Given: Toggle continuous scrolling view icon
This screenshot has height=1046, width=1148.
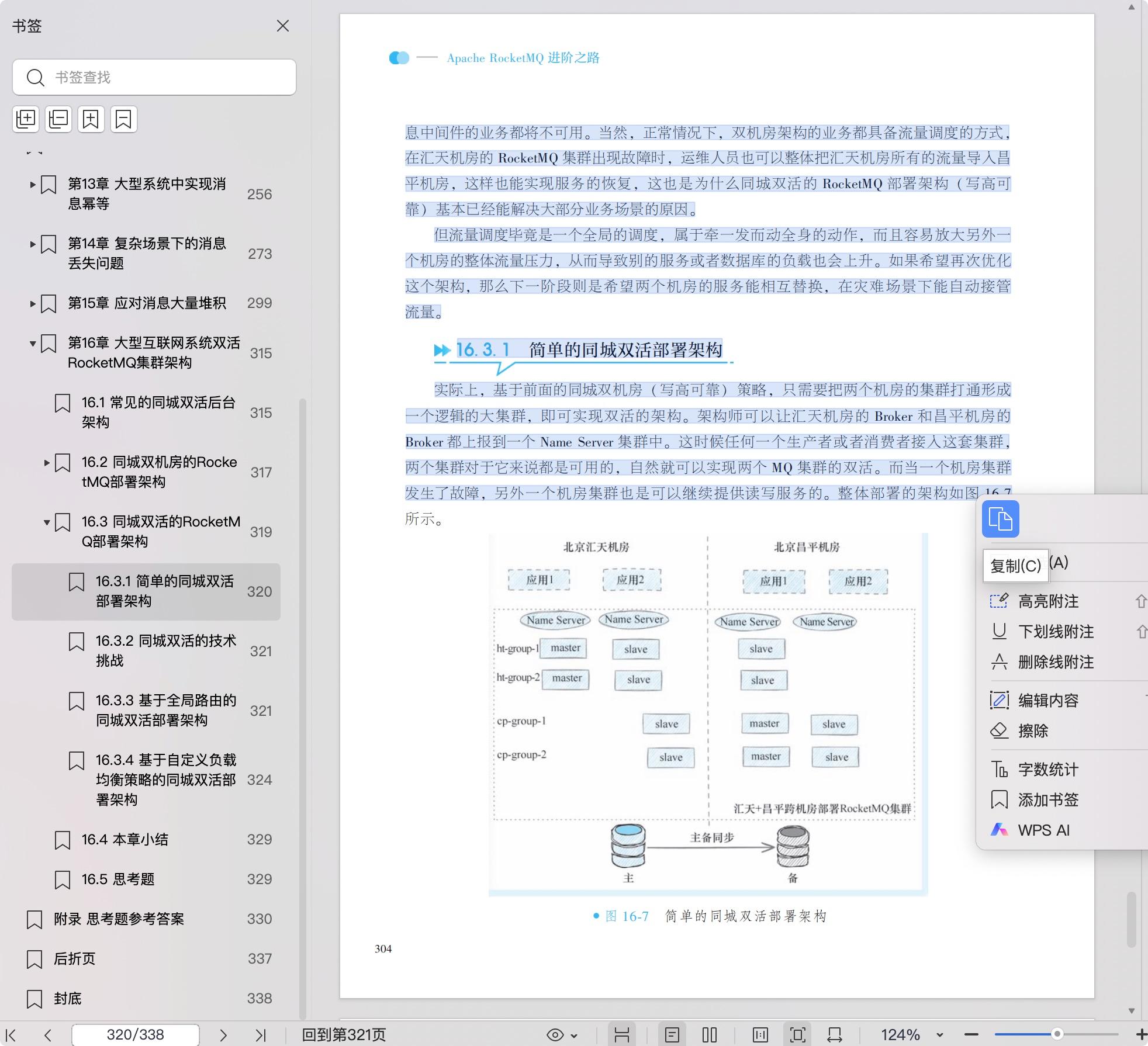Looking at the screenshot, I should point(622,1035).
